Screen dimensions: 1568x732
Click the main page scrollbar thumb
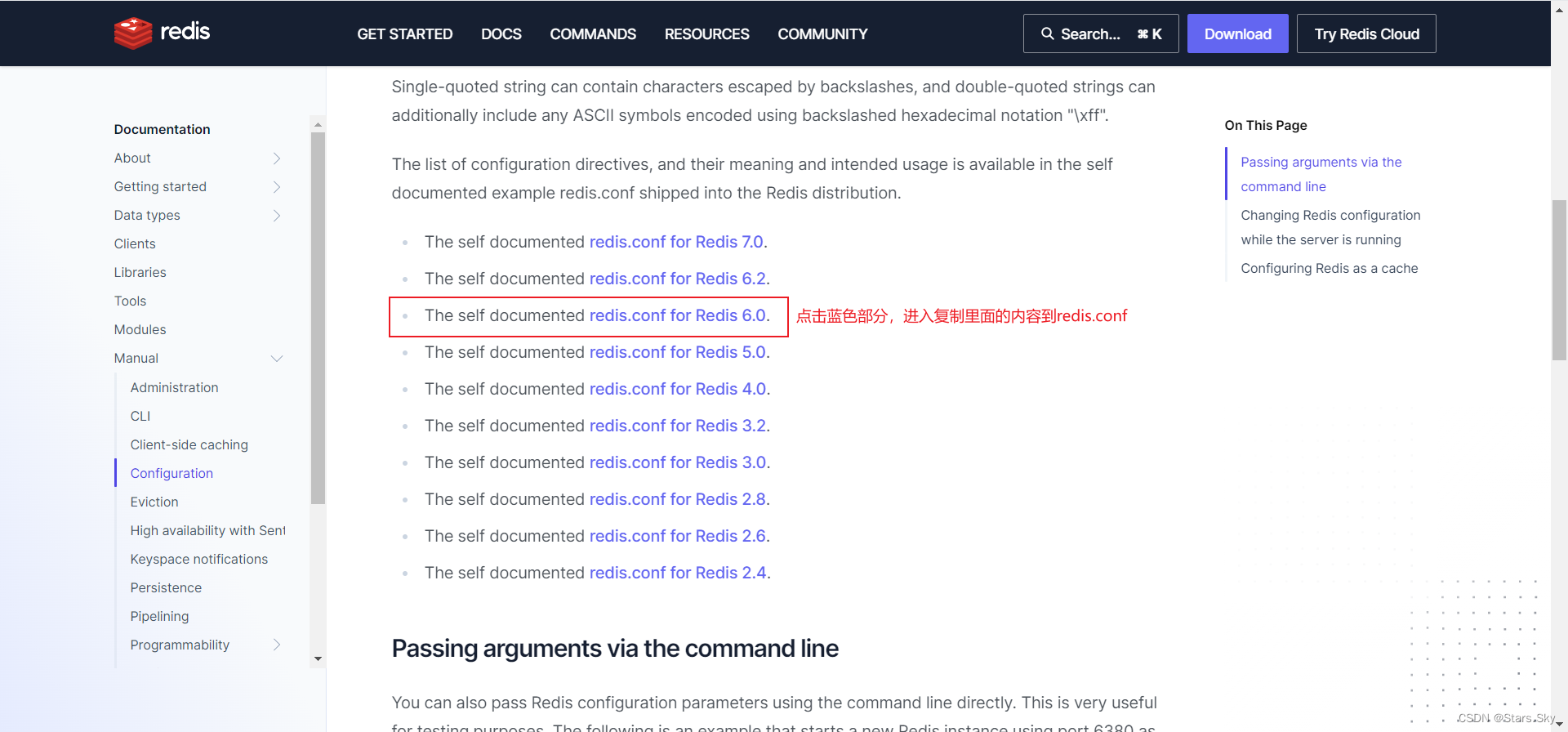(x=1559, y=279)
